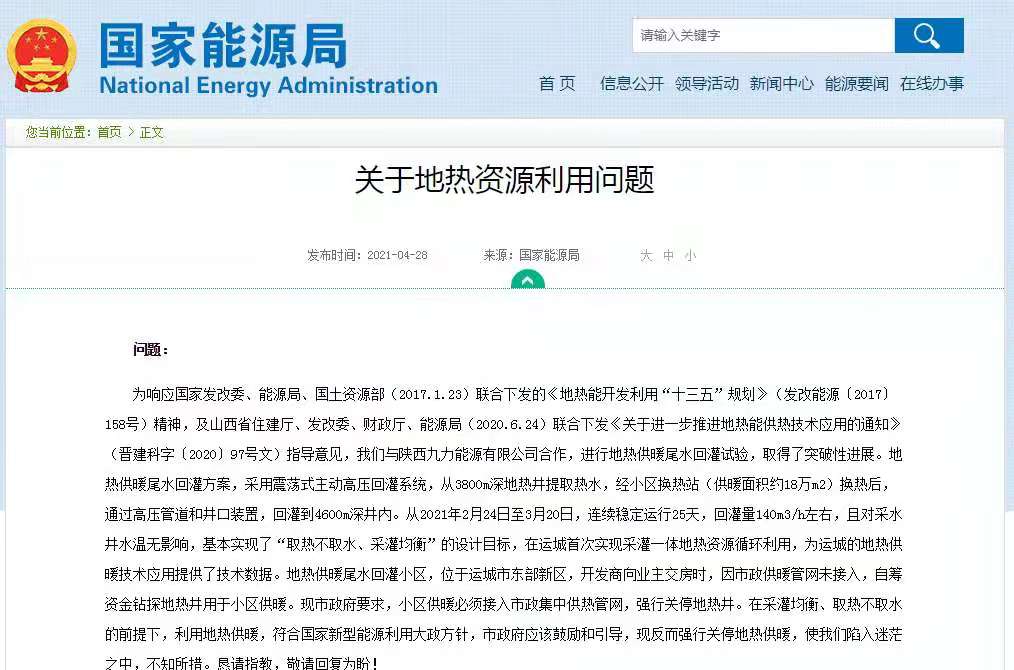Set article font size to 小
The image size is (1014, 670).
690,256
